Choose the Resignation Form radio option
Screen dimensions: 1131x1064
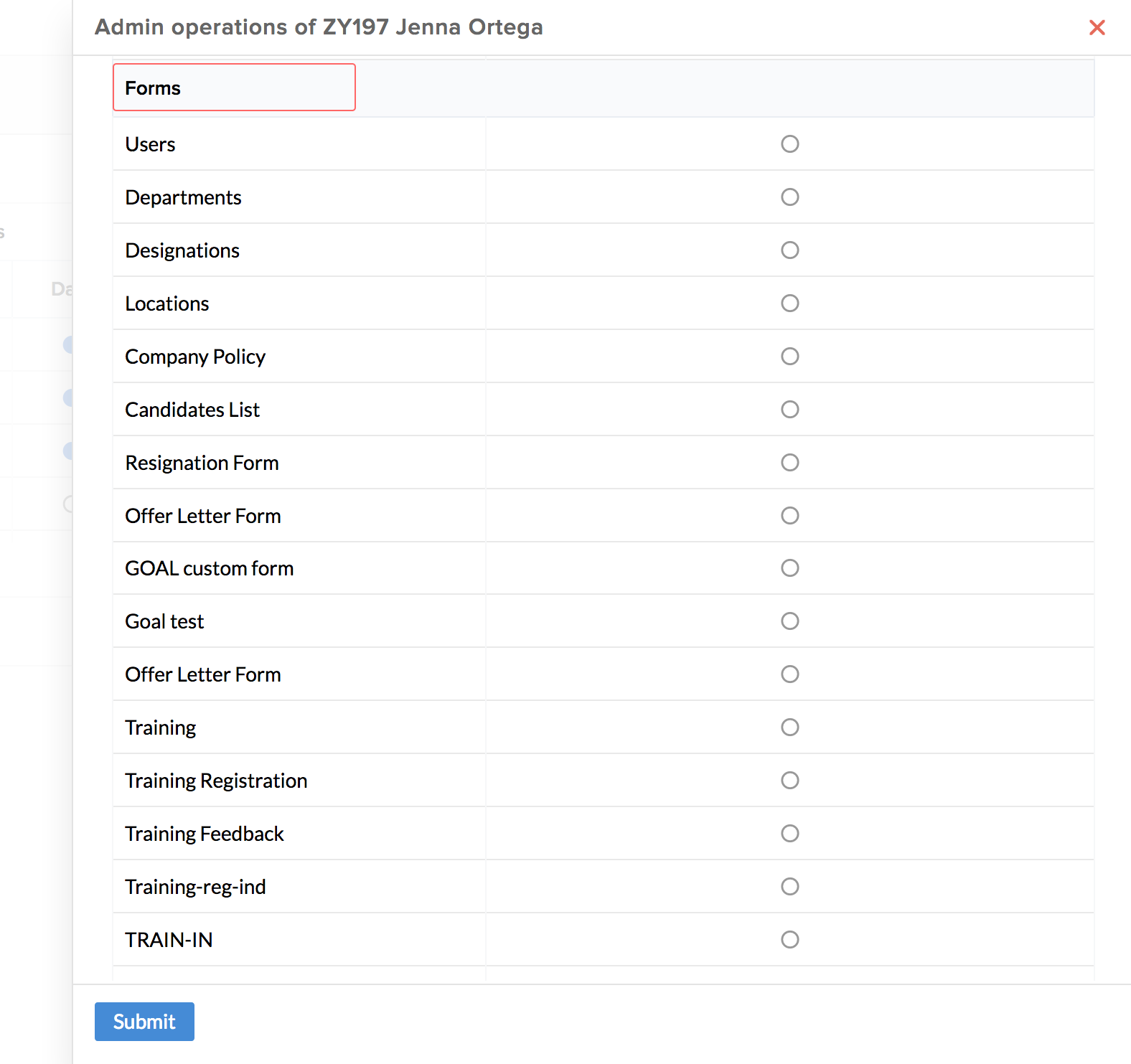tap(789, 463)
